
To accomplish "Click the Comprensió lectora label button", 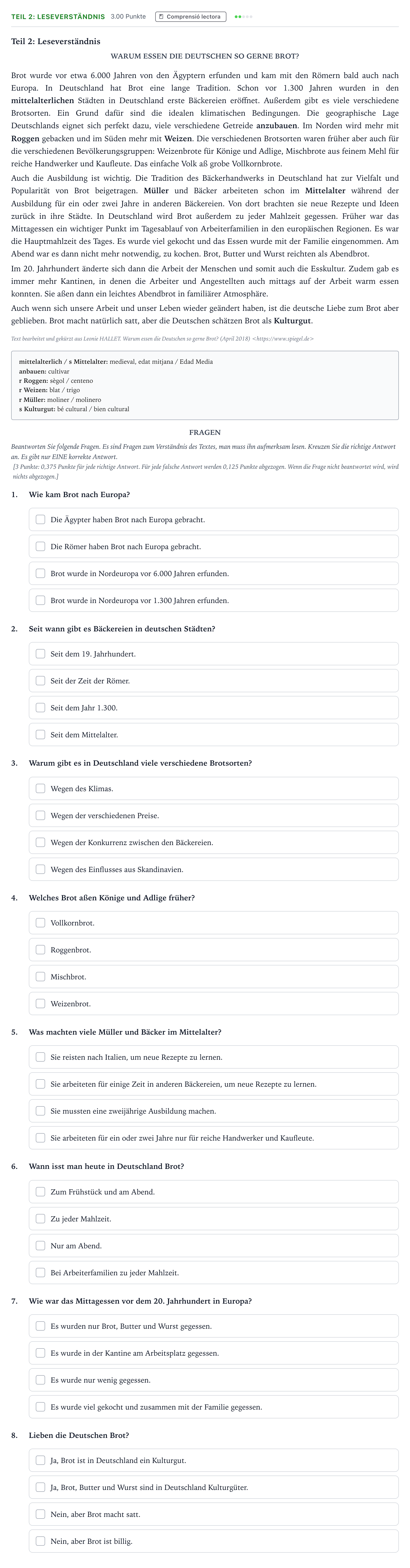I will click(191, 16).
